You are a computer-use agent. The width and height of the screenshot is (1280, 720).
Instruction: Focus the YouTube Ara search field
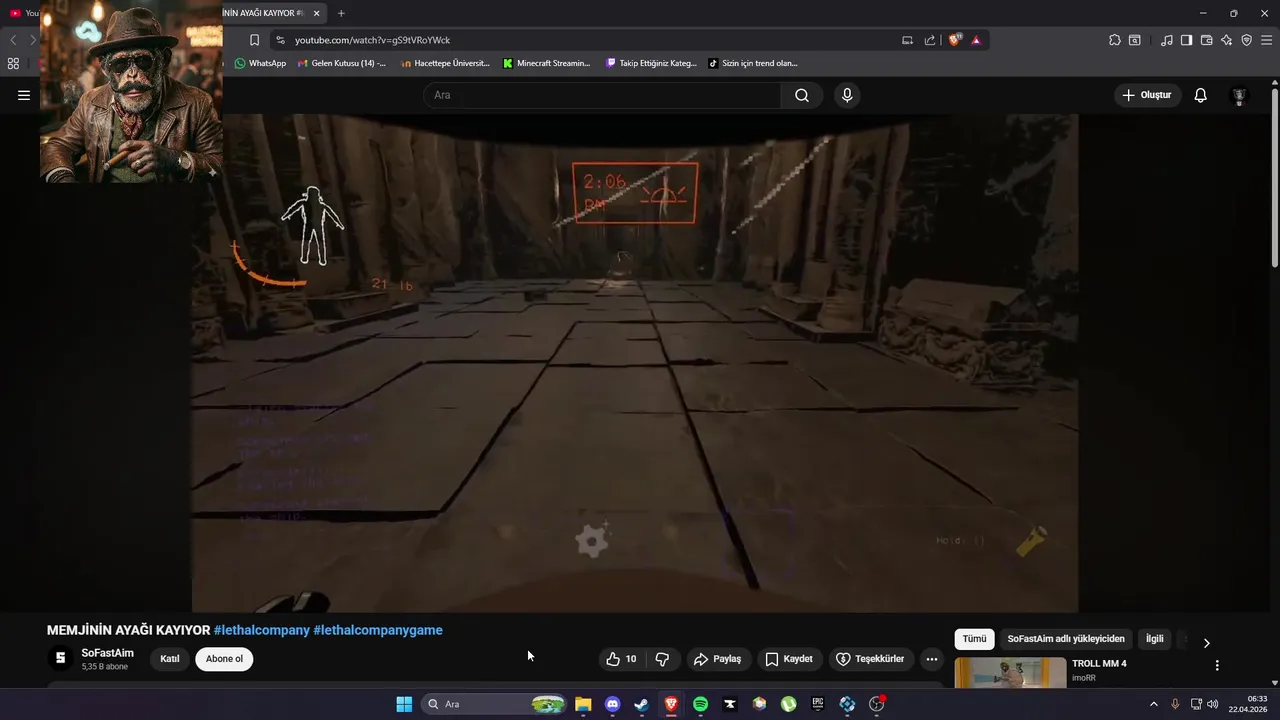(602, 95)
